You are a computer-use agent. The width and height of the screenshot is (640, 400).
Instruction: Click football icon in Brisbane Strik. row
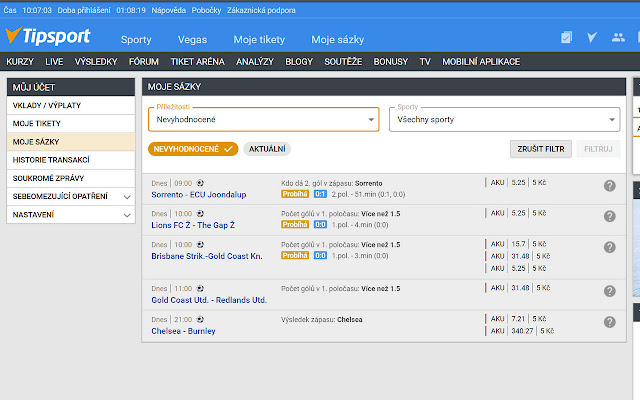pyautogui.click(x=200, y=244)
